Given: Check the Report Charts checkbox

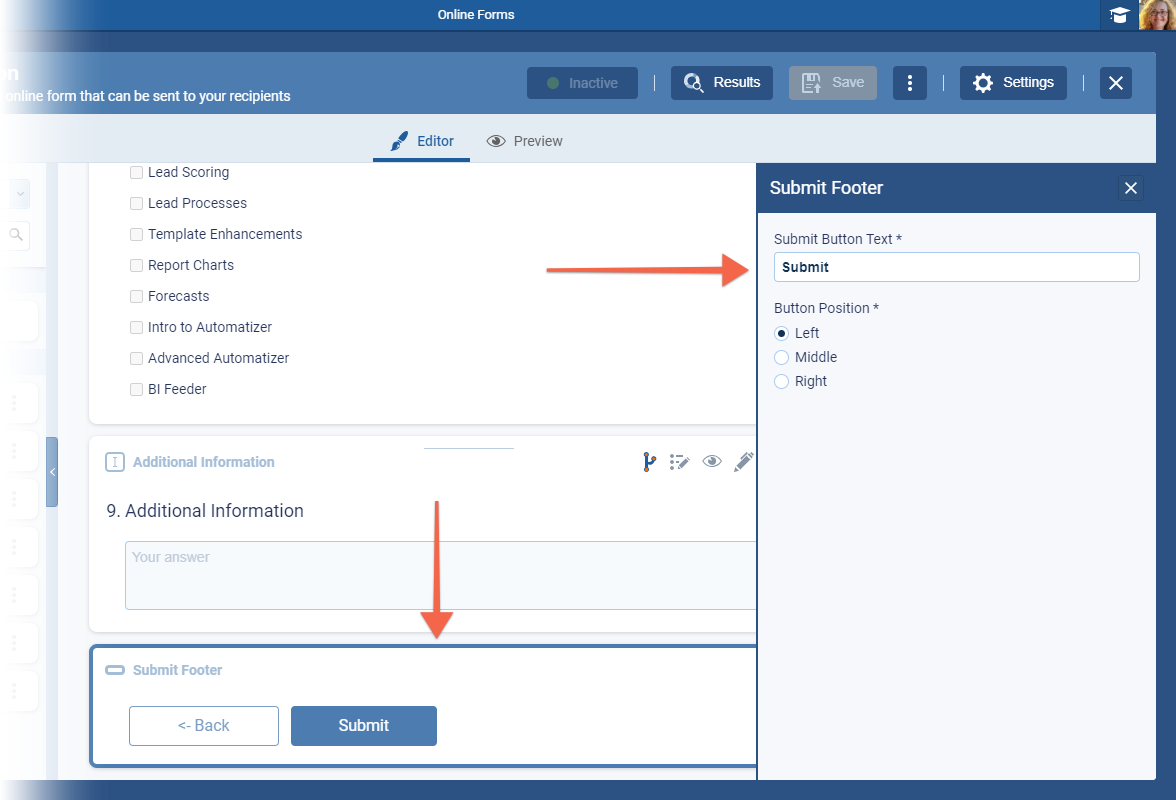Looking at the screenshot, I should click(x=137, y=266).
